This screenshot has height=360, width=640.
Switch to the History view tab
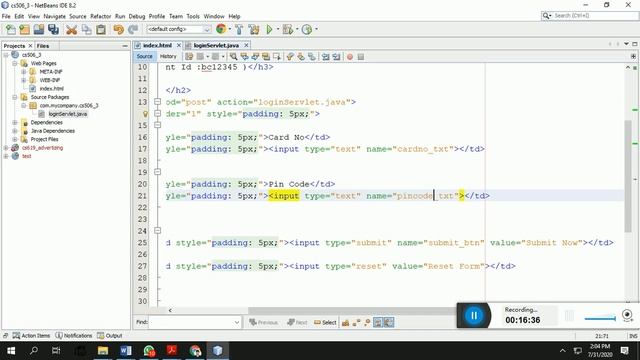(168, 57)
